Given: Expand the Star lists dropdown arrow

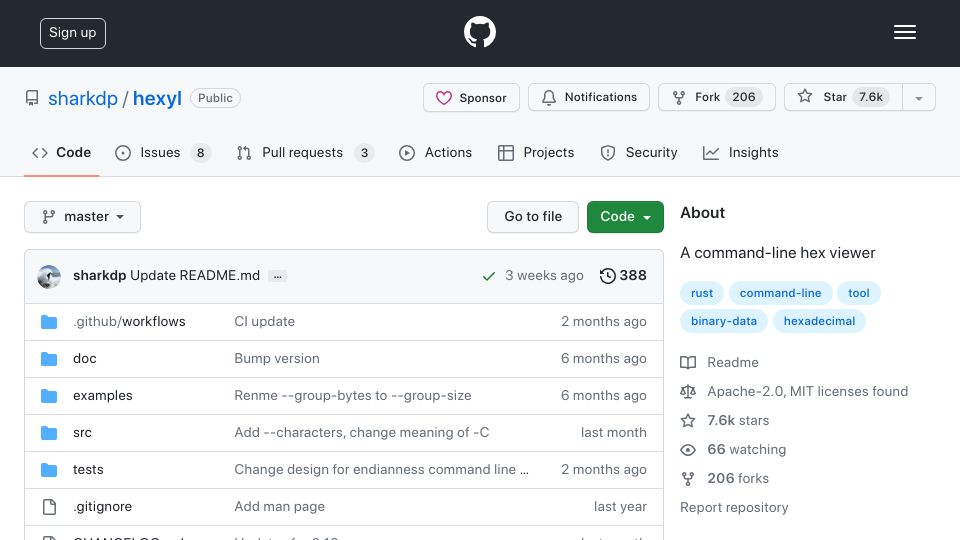Looking at the screenshot, I should click(918, 98).
